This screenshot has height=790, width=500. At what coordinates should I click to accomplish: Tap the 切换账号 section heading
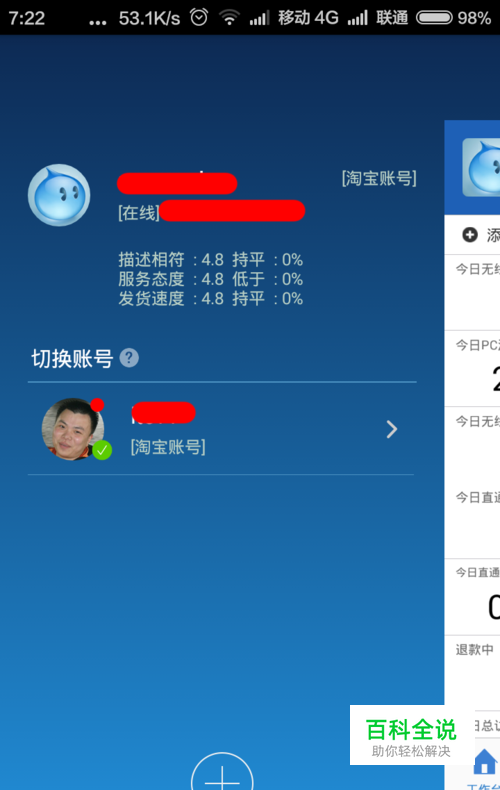[x=72, y=359]
